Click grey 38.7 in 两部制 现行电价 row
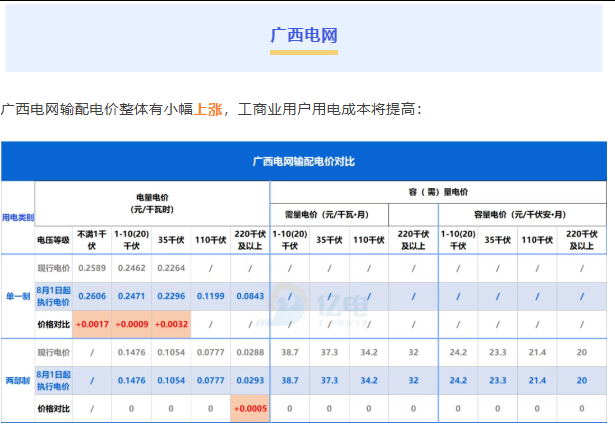Screen dimensions: 615x429 click(290, 353)
